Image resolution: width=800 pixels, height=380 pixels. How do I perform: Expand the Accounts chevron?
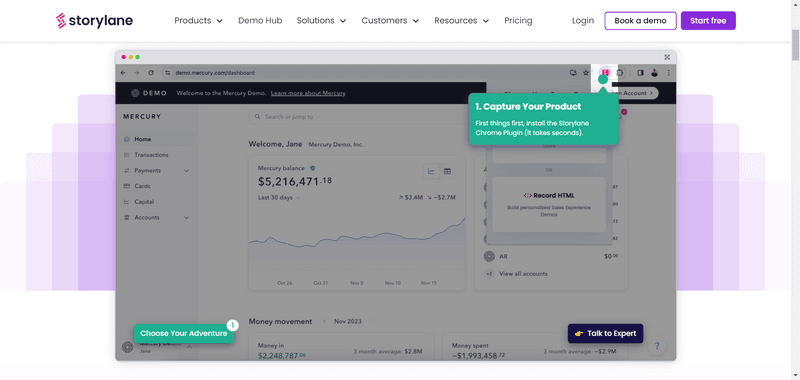coord(186,217)
